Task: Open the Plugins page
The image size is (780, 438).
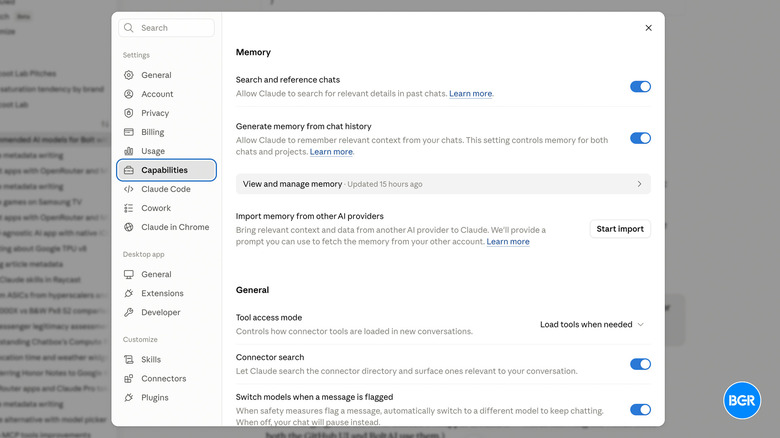Action: click(x=166, y=397)
